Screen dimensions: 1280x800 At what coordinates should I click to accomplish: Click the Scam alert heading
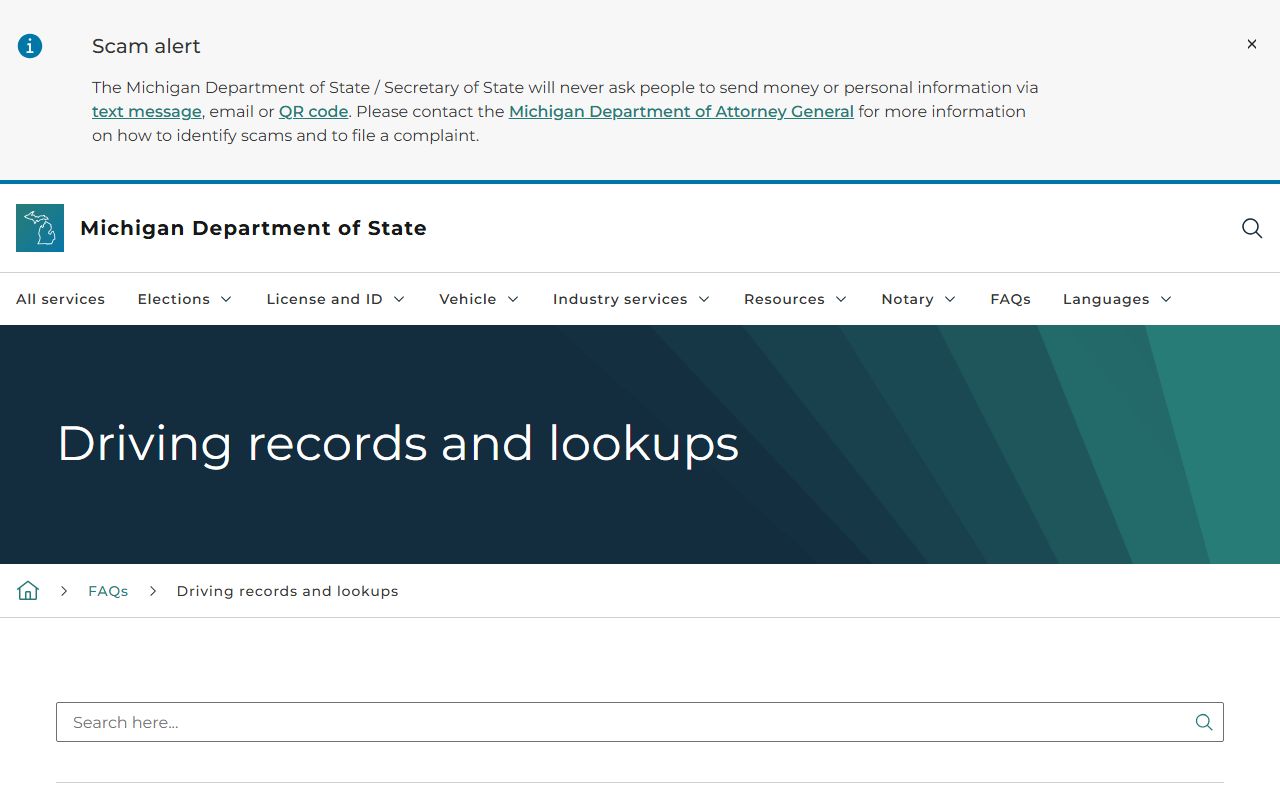coord(146,46)
